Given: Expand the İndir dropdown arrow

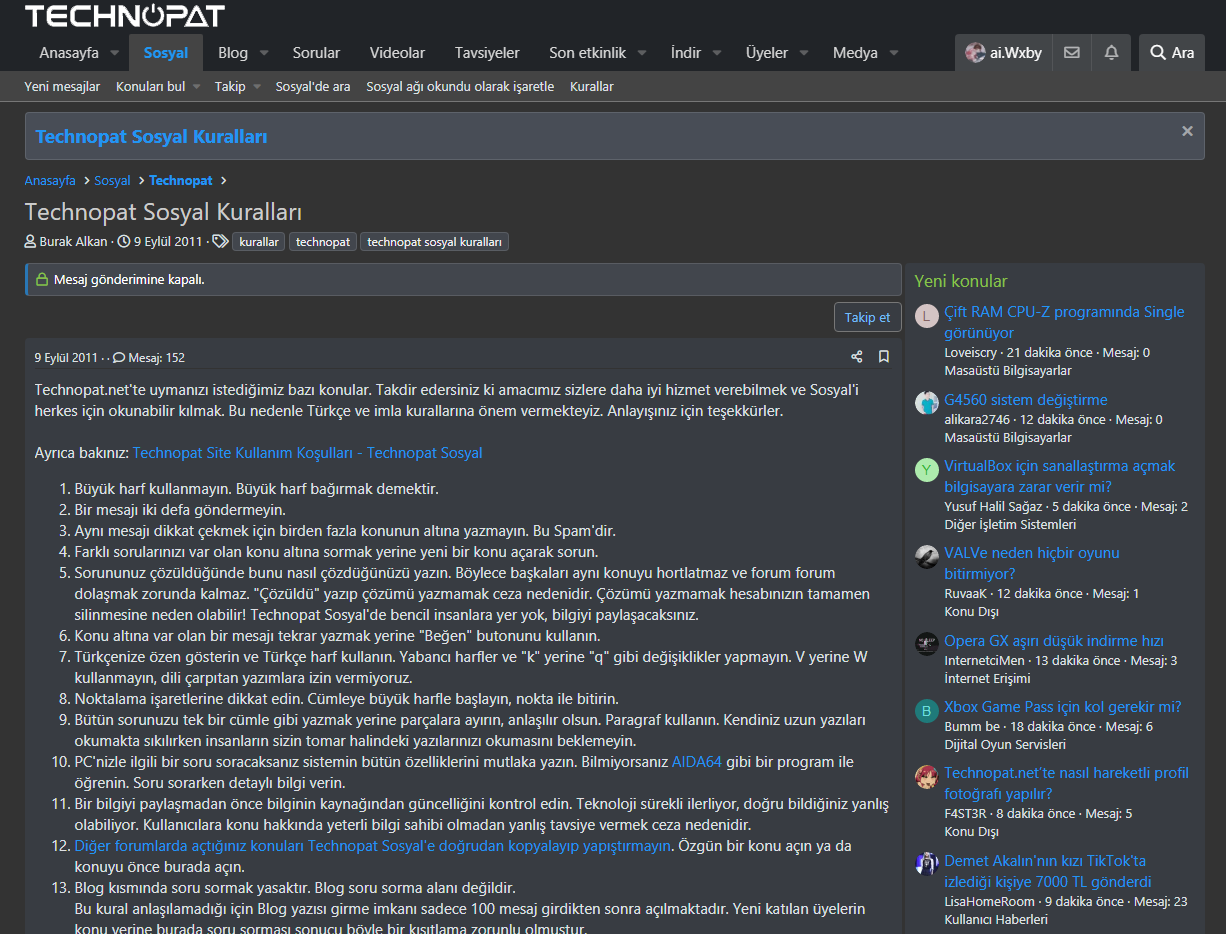Looking at the screenshot, I should point(717,53).
